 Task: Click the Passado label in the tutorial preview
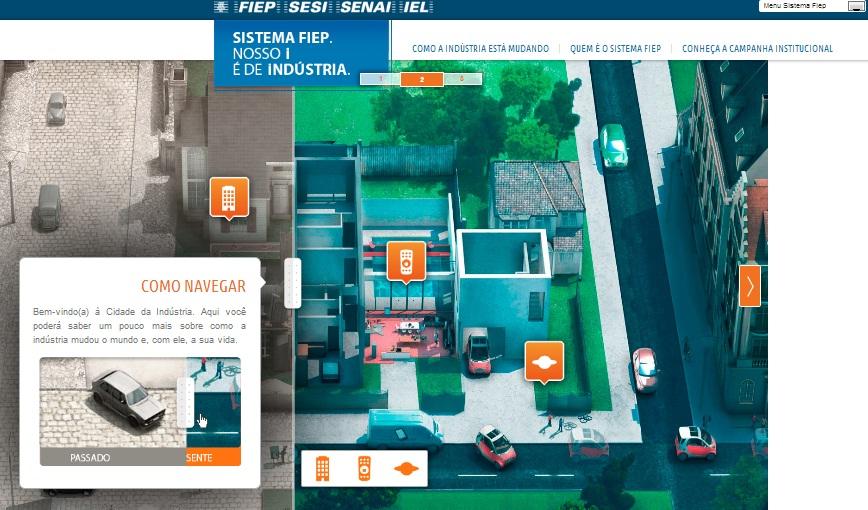[90, 457]
